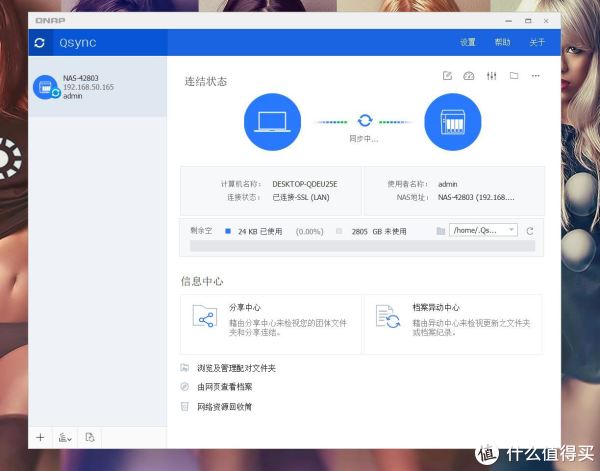600x471 pixels.
Task: Add a new NAS with plus button
Action: 40,437
